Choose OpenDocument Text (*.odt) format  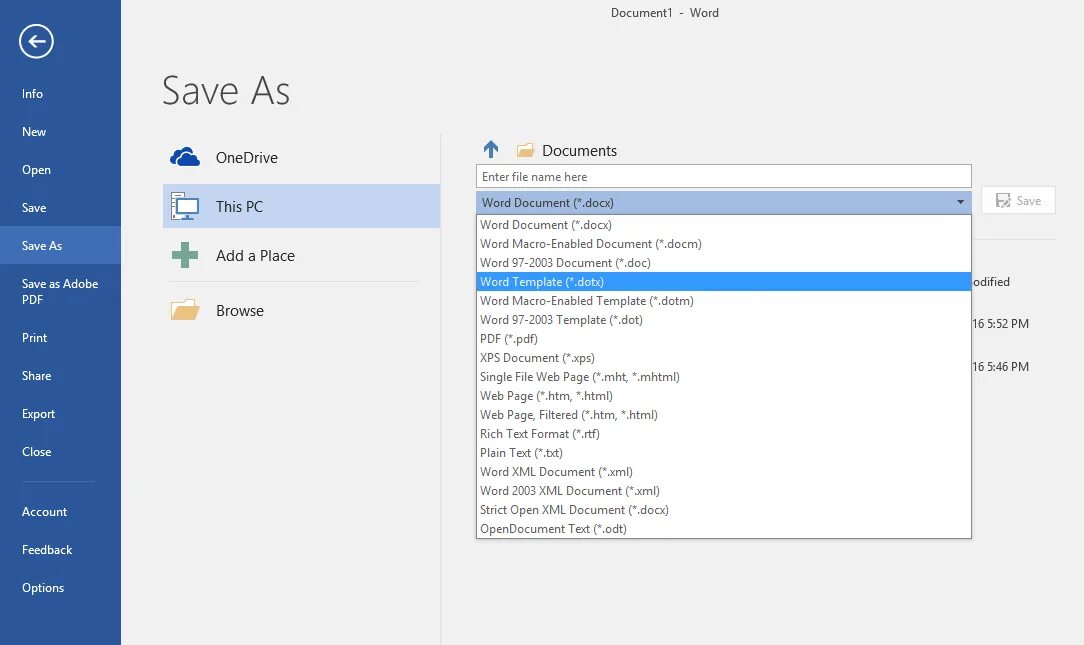point(553,529)
